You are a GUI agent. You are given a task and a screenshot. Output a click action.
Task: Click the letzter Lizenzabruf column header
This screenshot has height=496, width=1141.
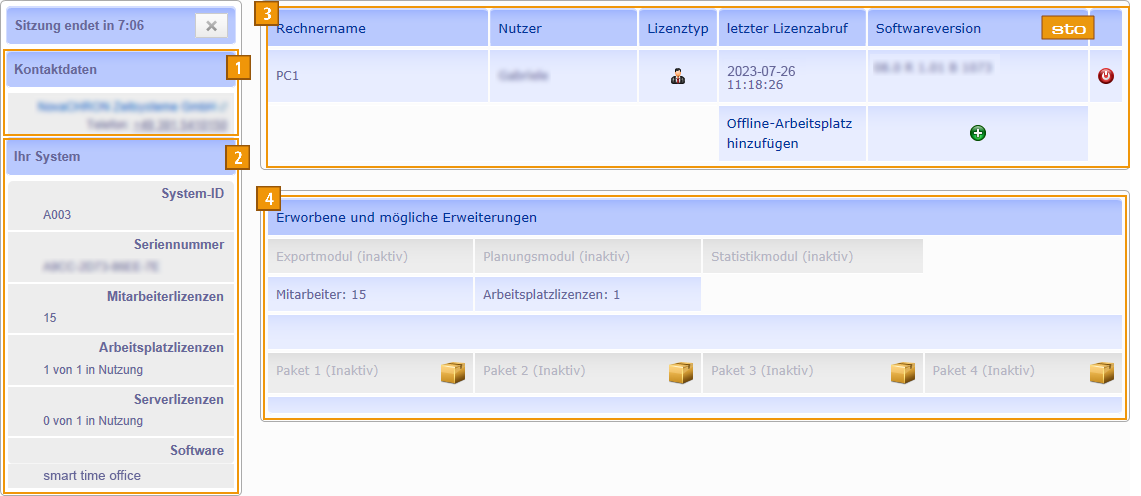787,29
